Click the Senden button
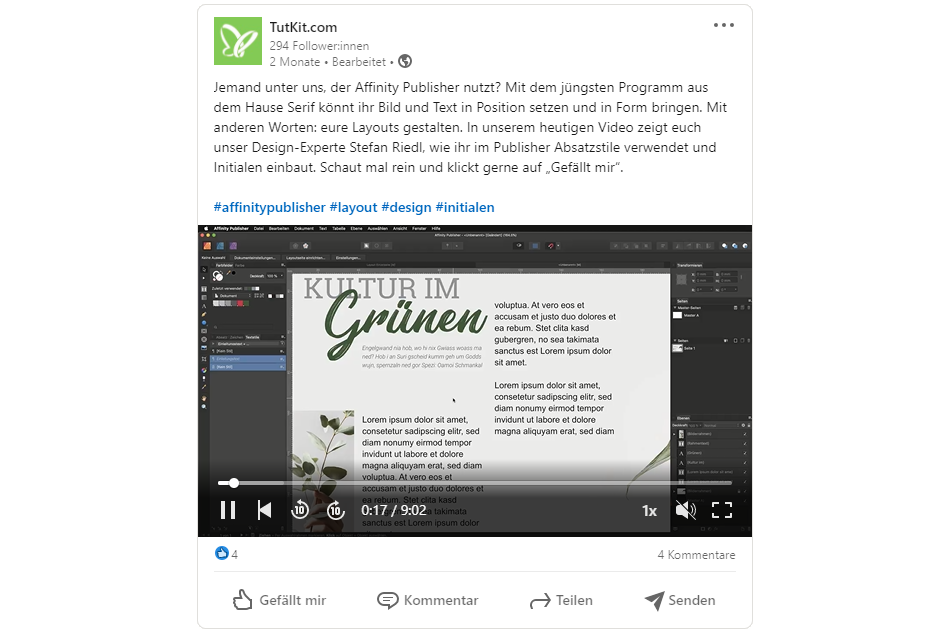This screenshot has height=636, width=950. (680, 600)
